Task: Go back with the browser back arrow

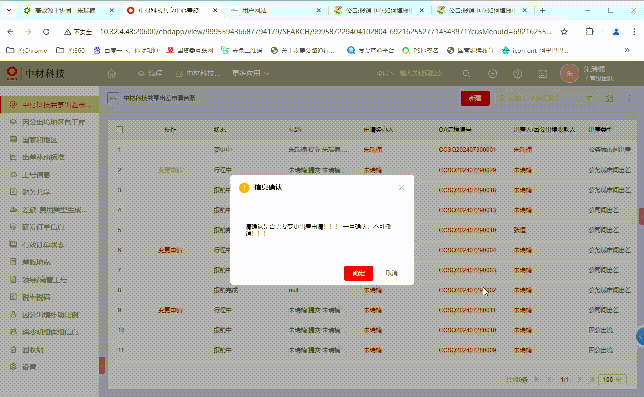Action: tap(10, 32)
